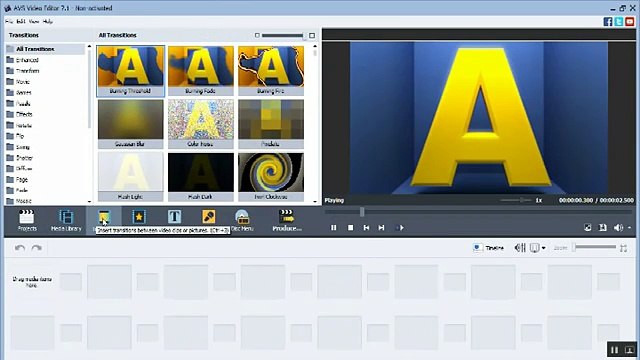The image size is (640, 360).
Task: Open the File menu
Action: [9, 21]
